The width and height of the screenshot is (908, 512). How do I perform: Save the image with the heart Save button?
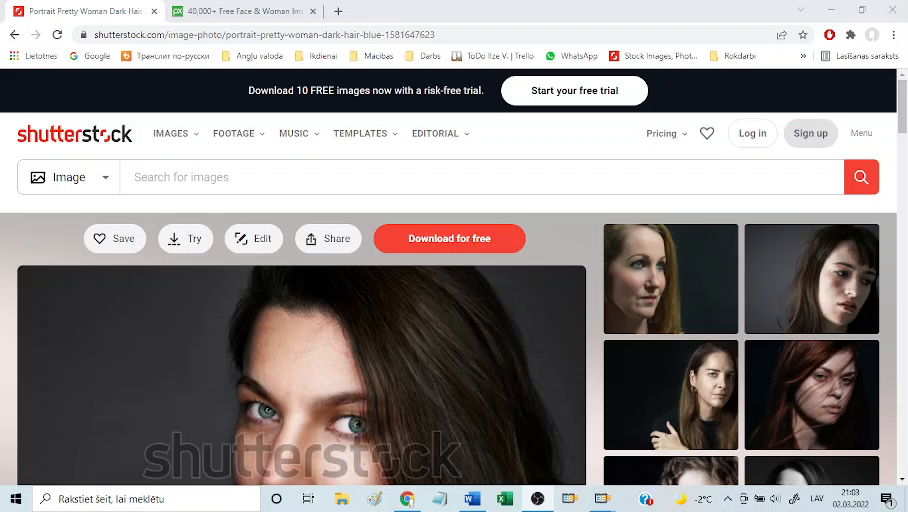pyautogui.click(x=115, y=239)
